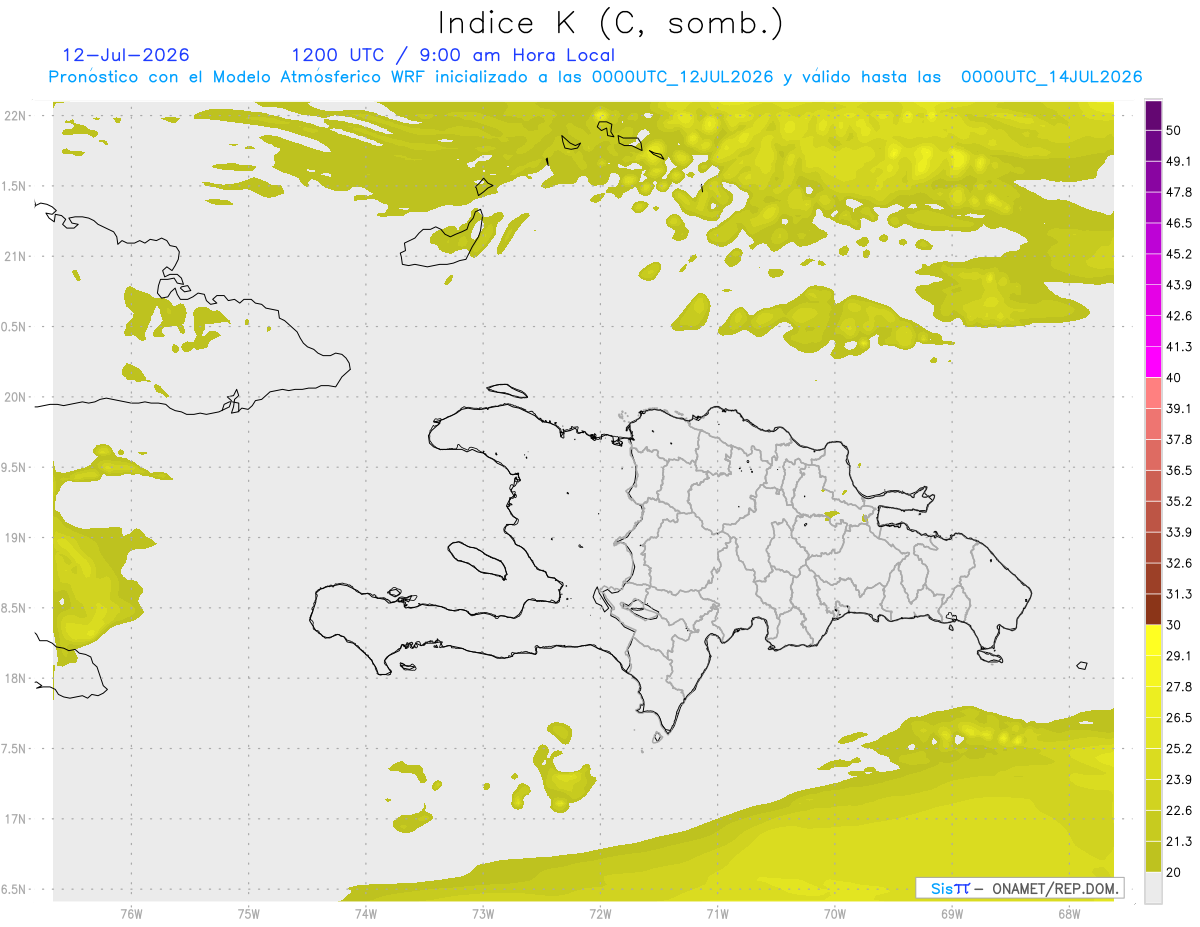Image resolution: width=1200 pixels, height=927 pixels.
Task: Select the gray swatch below the 20 label
Action: [x=1153, y=887]
